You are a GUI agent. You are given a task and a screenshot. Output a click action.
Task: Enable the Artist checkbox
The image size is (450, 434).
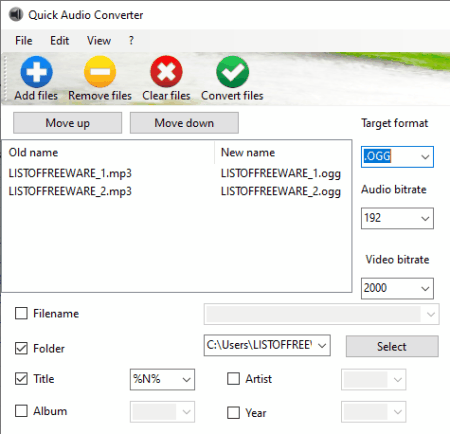point(233,379)
